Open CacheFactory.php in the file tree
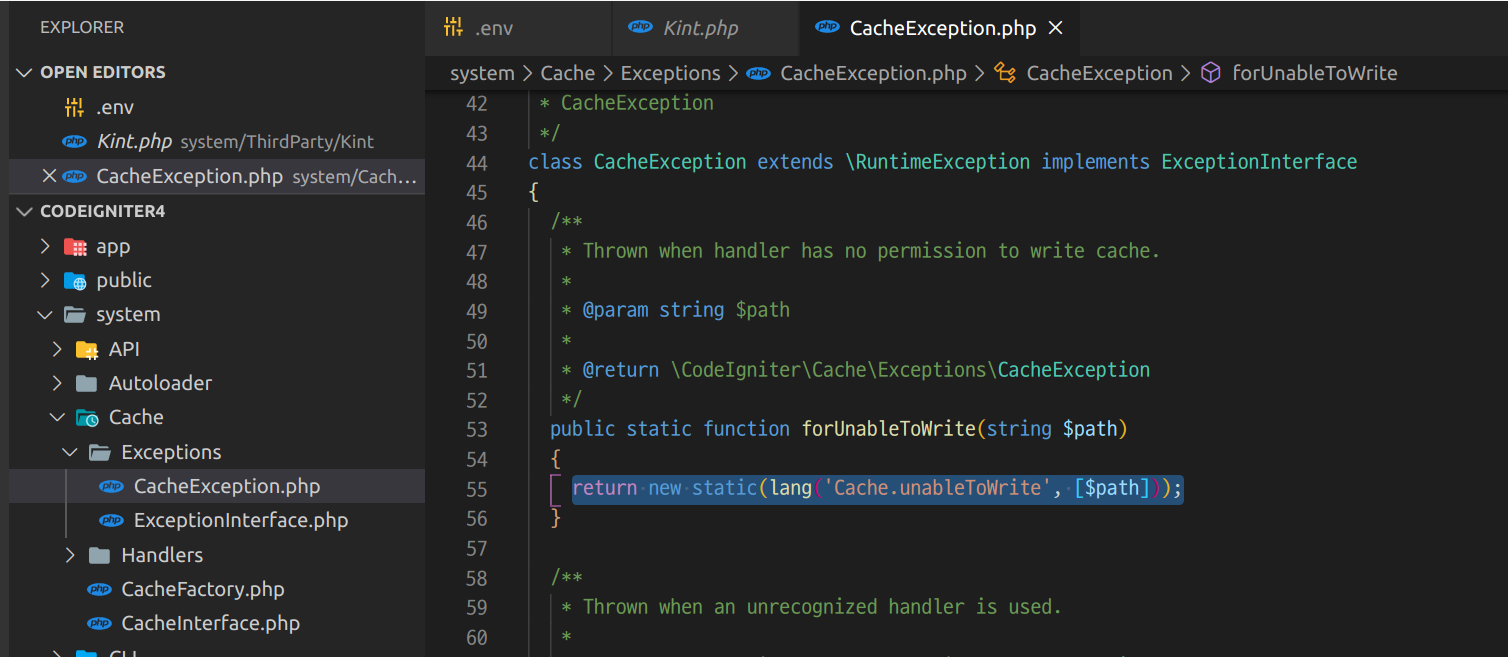The image size is (1508, 657). [x=217, y=589]
